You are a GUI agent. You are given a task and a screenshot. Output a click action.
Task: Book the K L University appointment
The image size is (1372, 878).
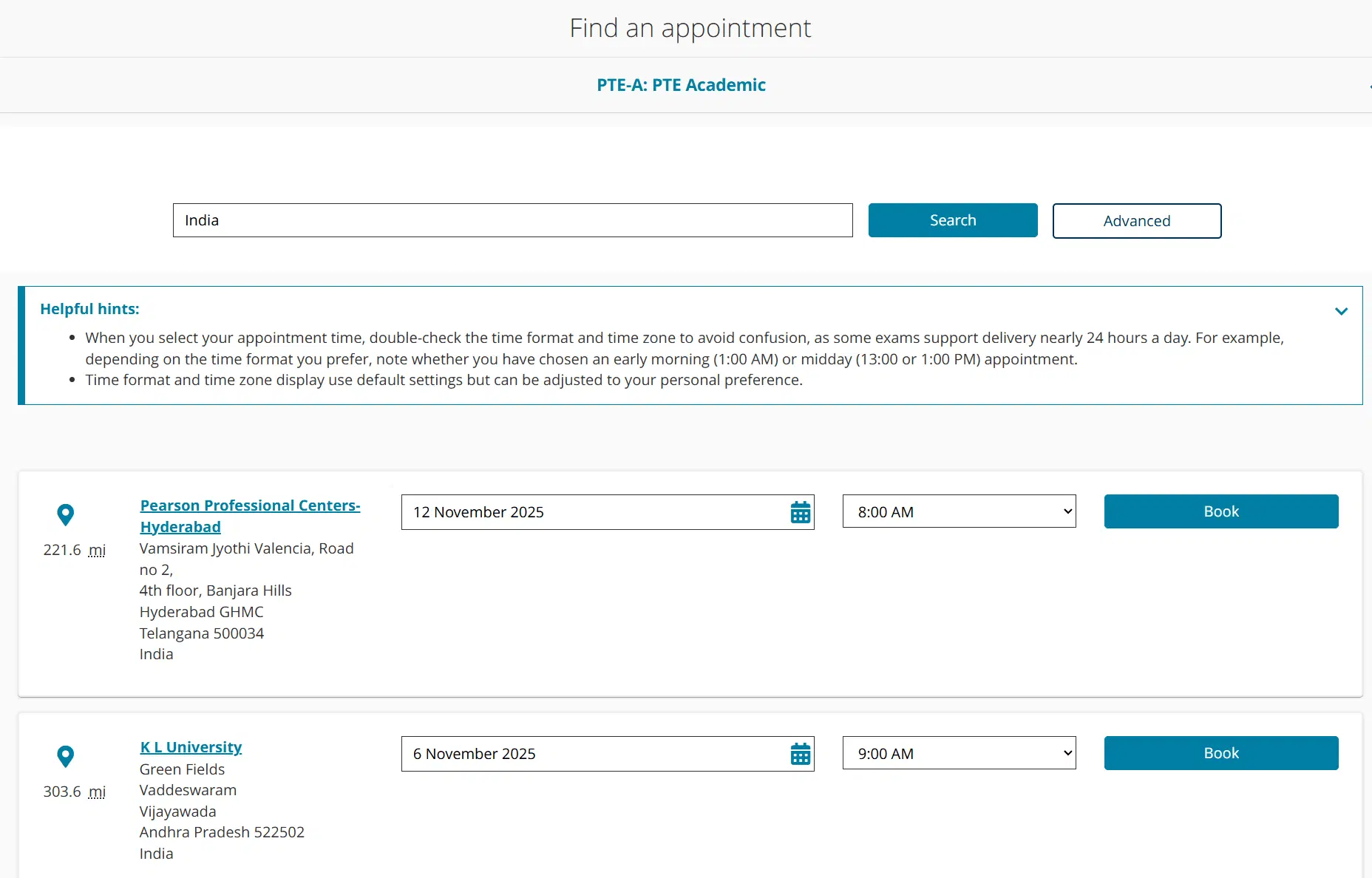click(x=1220, y=753)
